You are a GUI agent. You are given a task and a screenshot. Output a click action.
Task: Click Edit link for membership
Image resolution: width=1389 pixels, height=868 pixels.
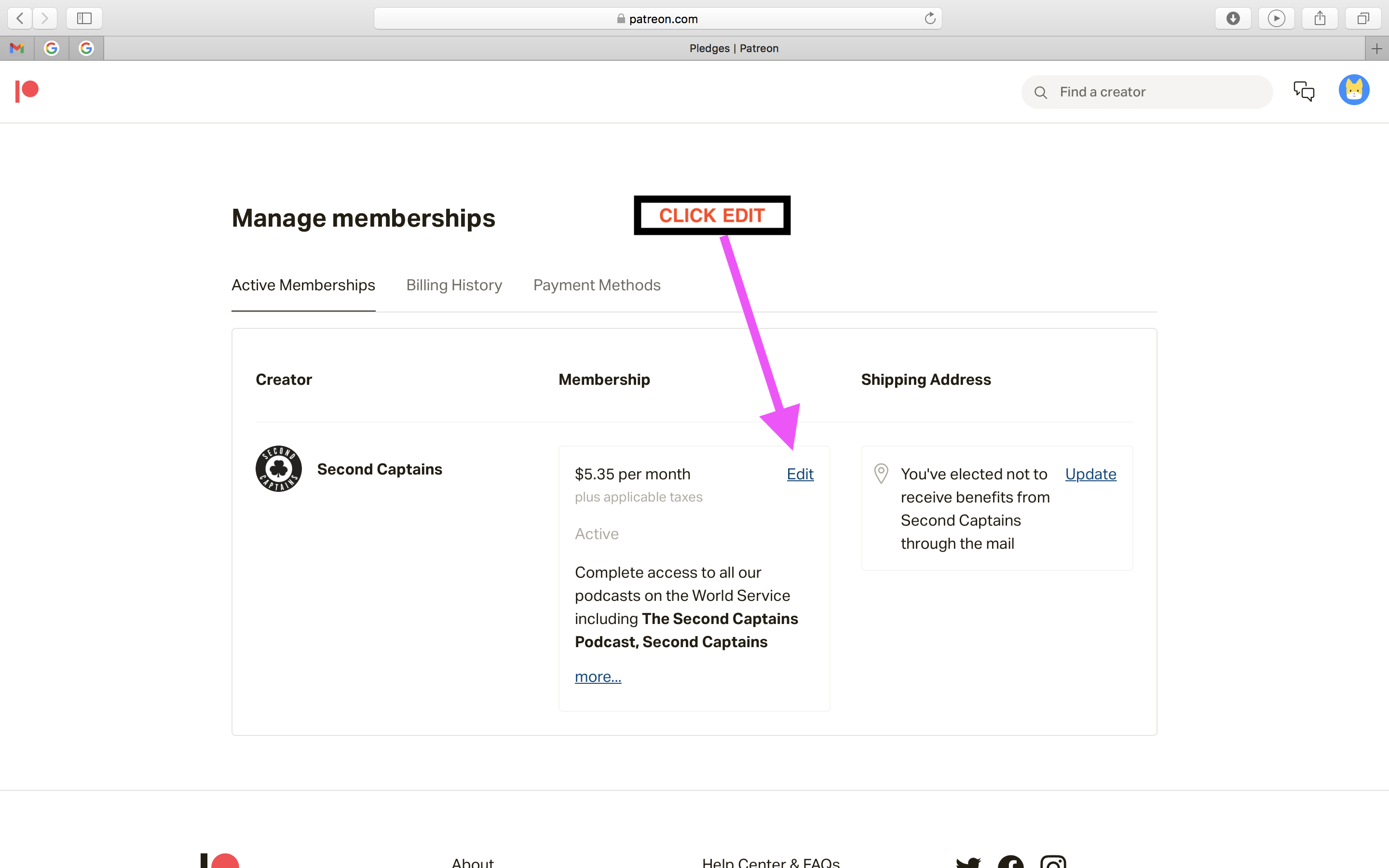(x=800, y=474)
